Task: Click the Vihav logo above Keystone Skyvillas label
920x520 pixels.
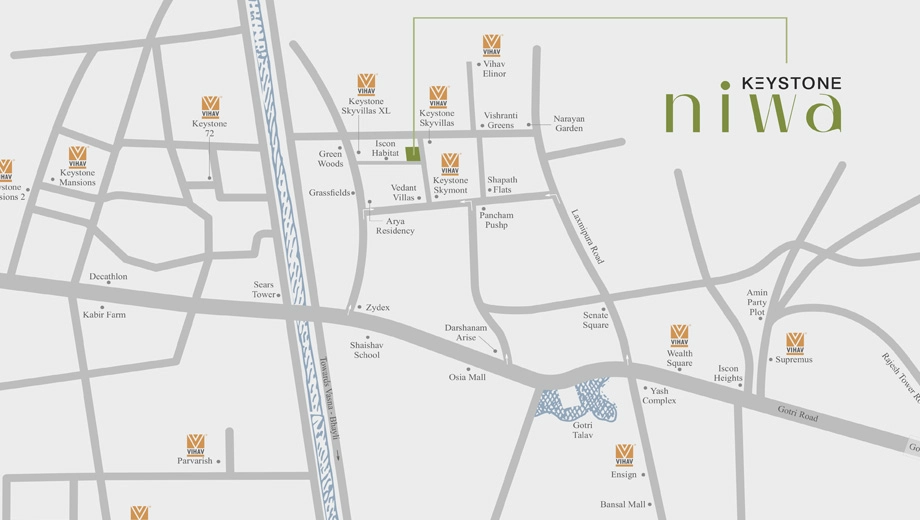Action: [x=438, y=97]
